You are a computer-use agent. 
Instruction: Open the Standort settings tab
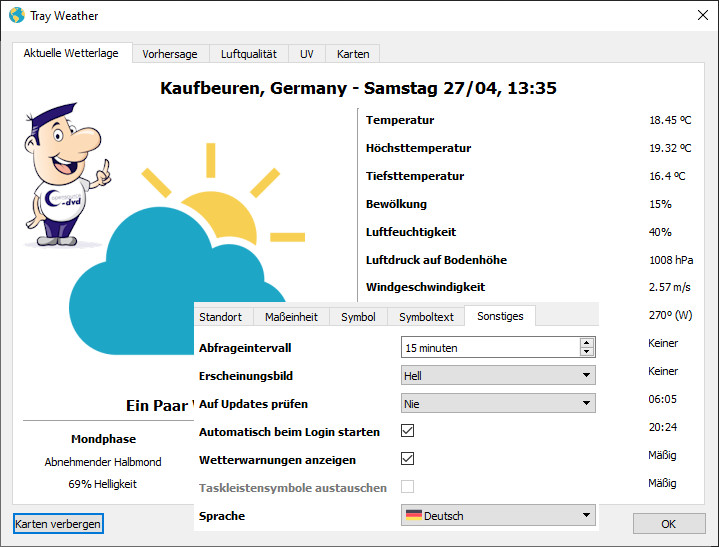coord(220,317)
